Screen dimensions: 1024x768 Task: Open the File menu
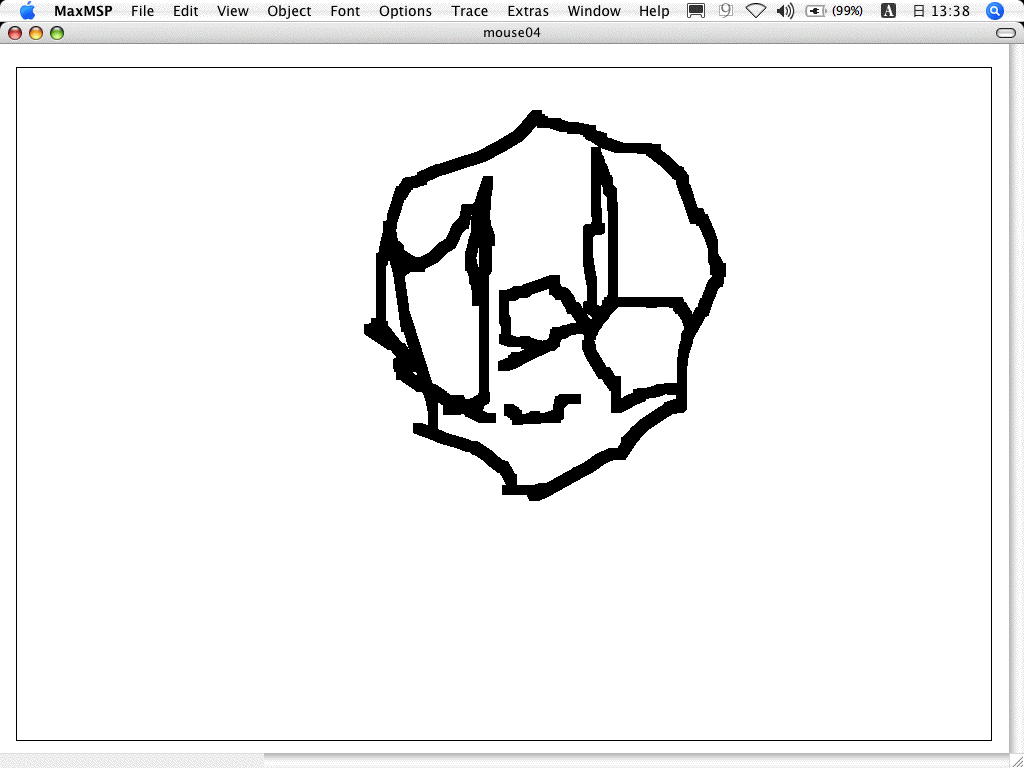[142, 11]
